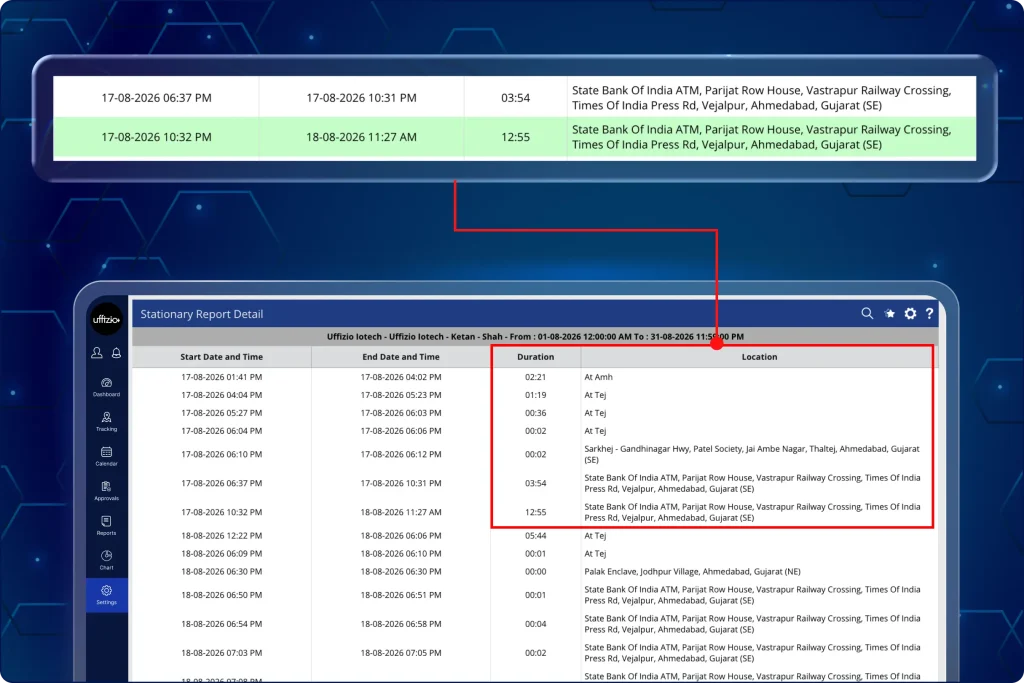The width and height of the screenshot is (1024, 683).
Task: Click duration value 00:04
Action: (x=536, y=624)
